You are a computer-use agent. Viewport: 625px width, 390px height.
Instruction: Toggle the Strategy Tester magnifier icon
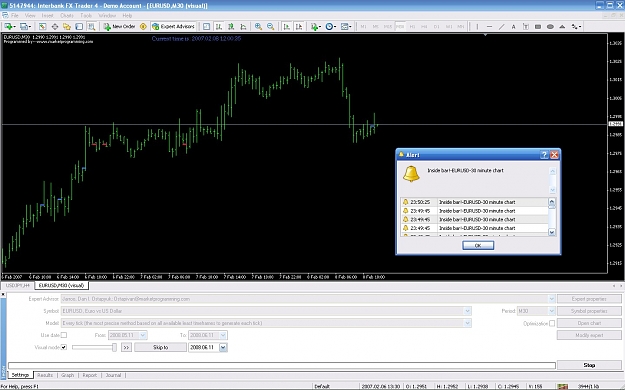(91, 27)
